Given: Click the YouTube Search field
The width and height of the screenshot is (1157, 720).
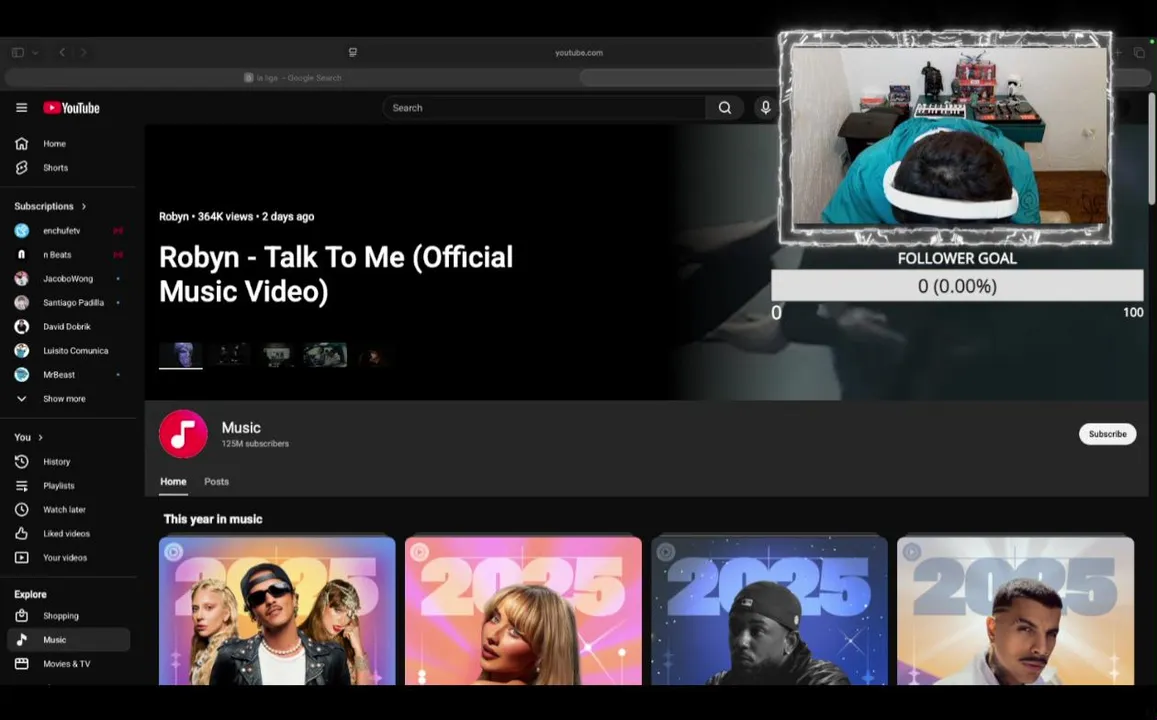Looking at the screenshot, I should coord(545,108).
